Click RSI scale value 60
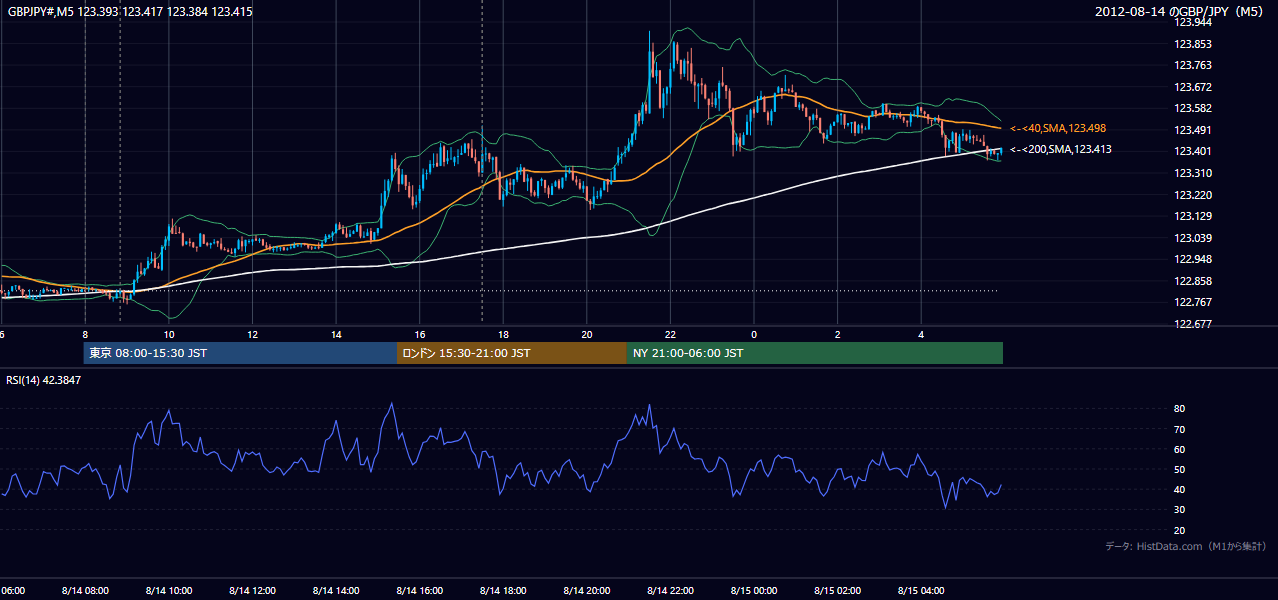 click(1179, 449)
